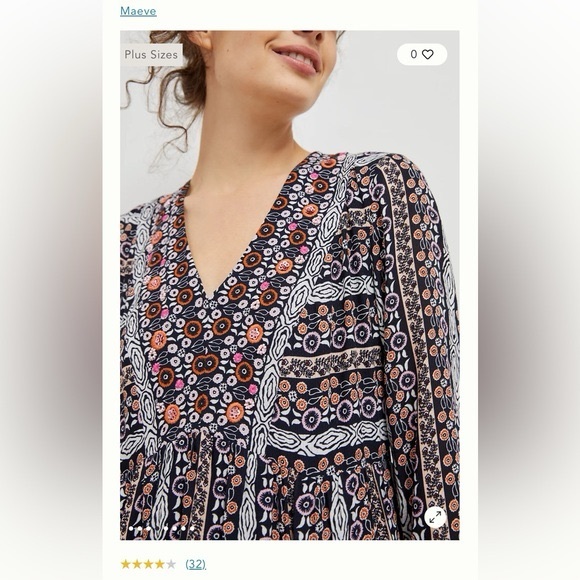
Task: Jump to the last carousel dot
Action: 192,529
